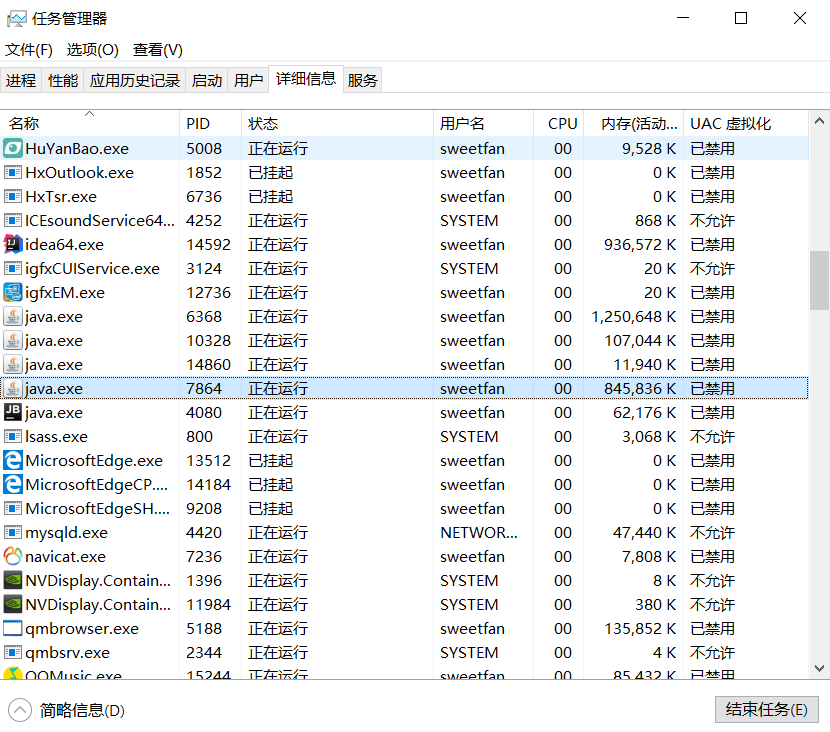Click the HxOutlook.exe process icon
The width and height of the screenshot is (830, 732).
(x=13, y=173)
